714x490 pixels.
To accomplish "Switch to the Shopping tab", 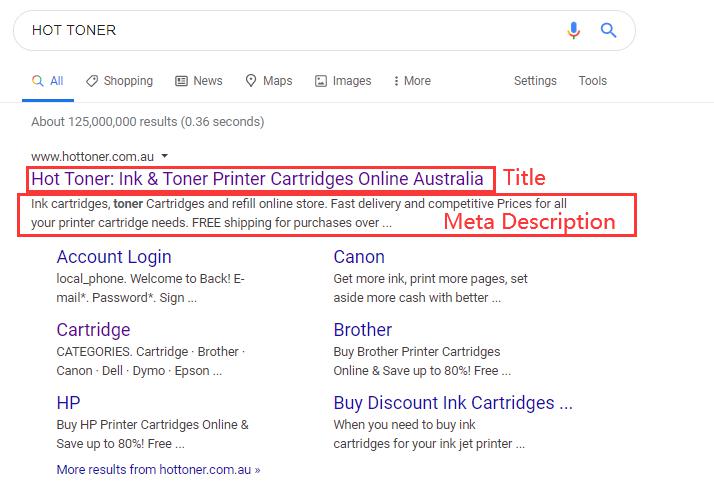I will pyautogui.click(x=119, y=81).
